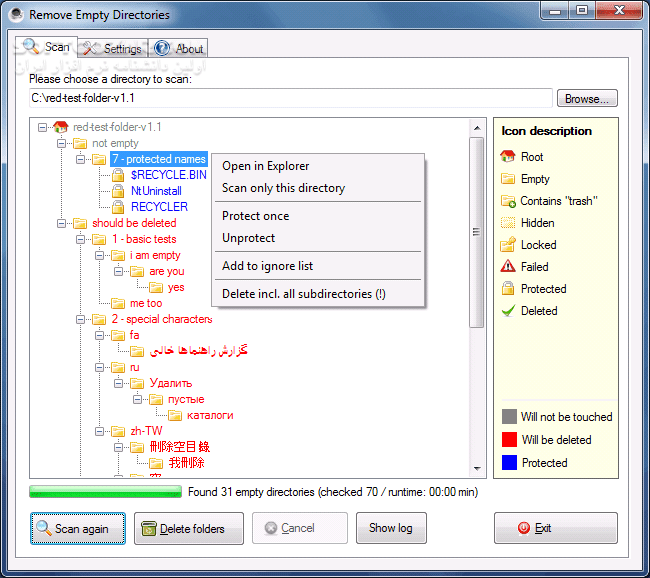Click the magnifier icon on the Scan tab

[31, 46]
